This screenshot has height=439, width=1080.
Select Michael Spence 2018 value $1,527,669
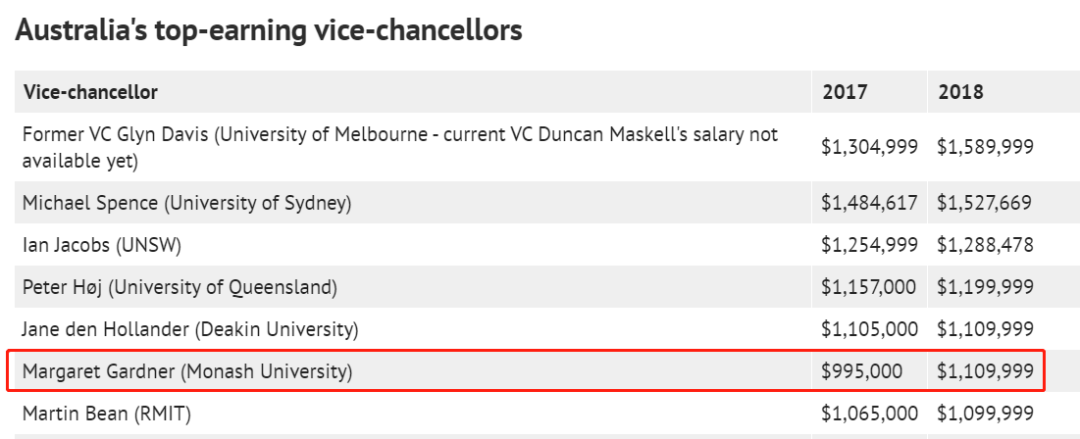point(985,203)
